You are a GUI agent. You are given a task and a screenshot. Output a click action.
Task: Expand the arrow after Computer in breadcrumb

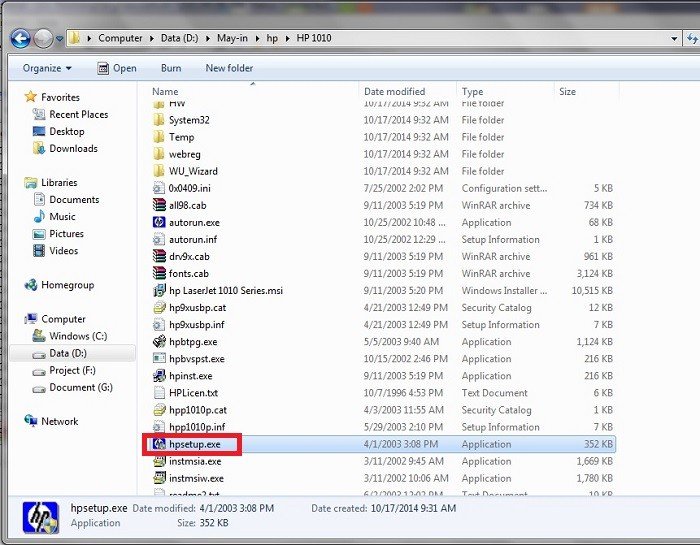(151, 38)
